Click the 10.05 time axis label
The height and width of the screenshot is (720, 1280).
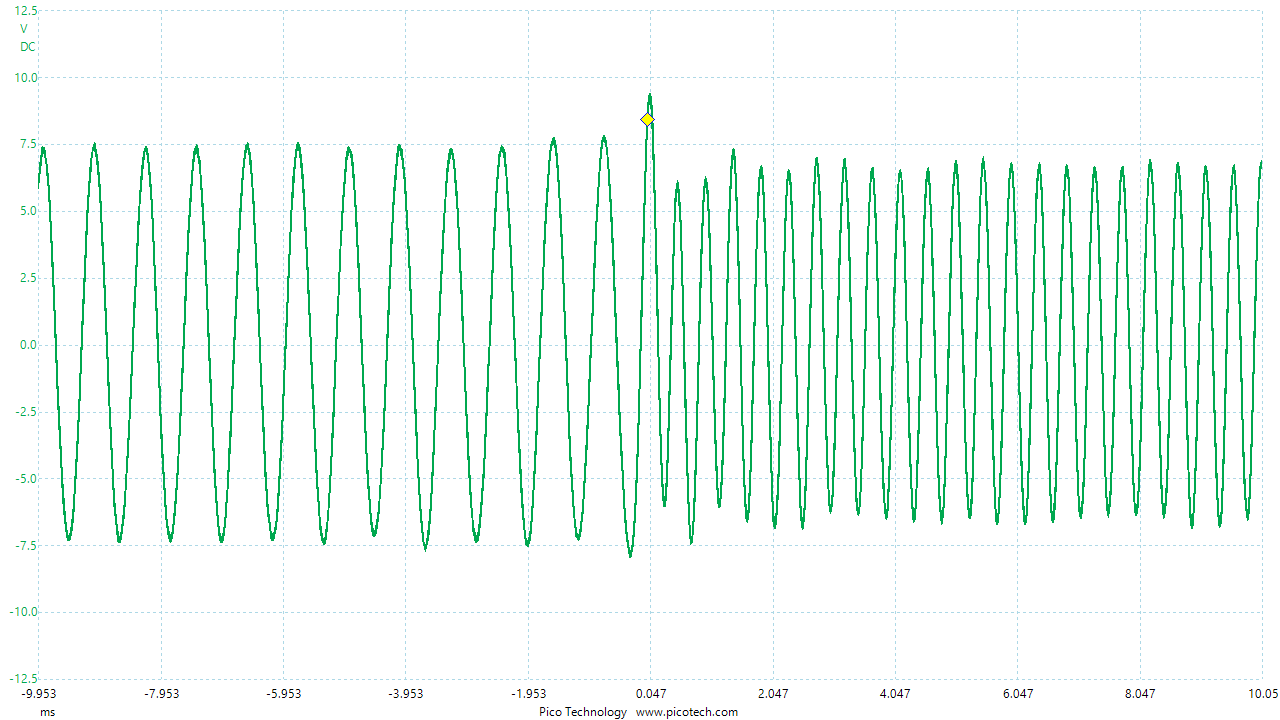1262,693
